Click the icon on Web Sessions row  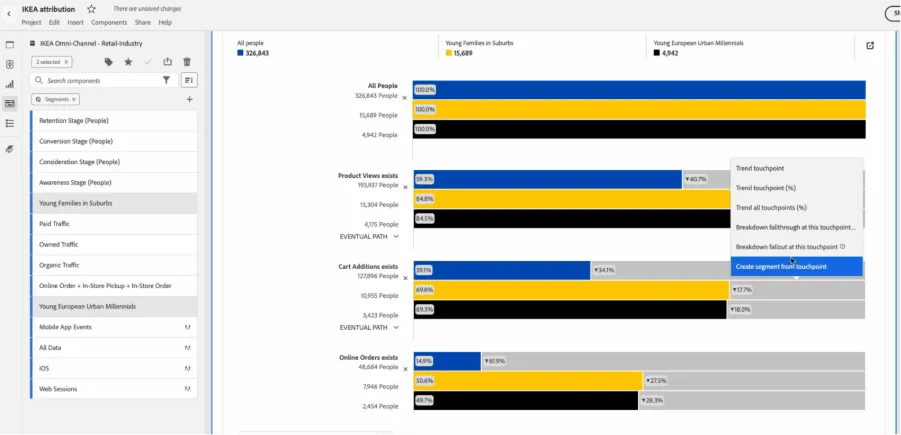click(187, 389)
